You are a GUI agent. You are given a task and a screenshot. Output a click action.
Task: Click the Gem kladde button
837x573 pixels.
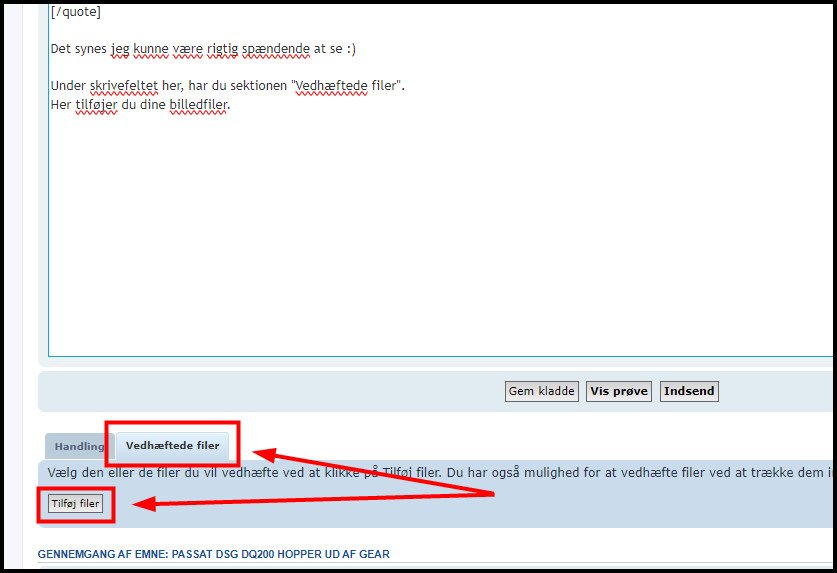coord(541,391)
